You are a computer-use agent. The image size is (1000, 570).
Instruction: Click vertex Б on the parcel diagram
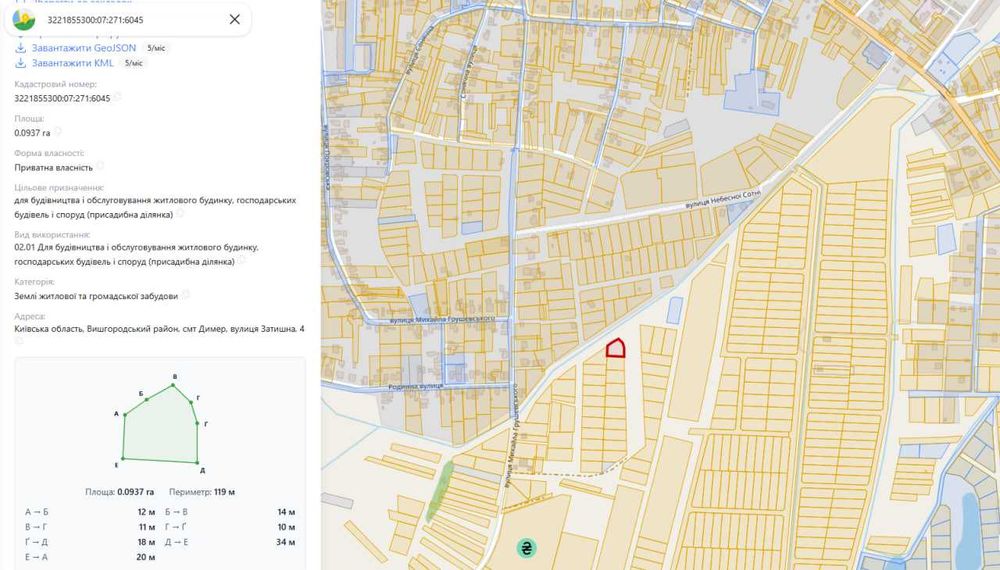point(147,400)
